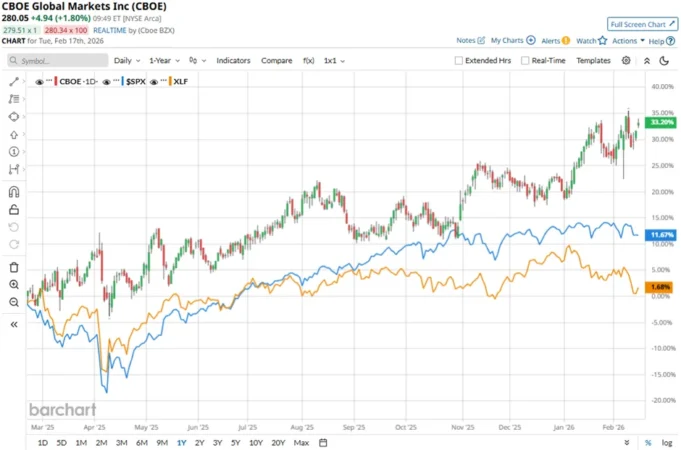Open the Full Screen Chart

[640, 23]
